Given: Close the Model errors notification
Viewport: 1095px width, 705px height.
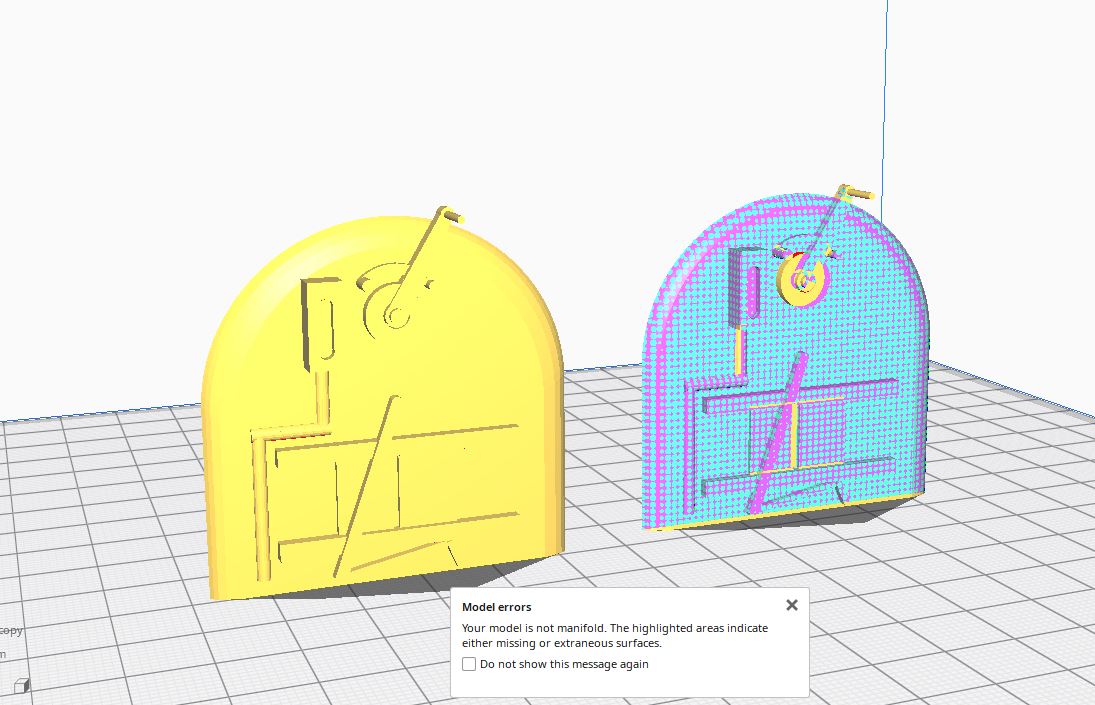Looking at the screenshot, I should pyautogui.click(x=791, y=605).
